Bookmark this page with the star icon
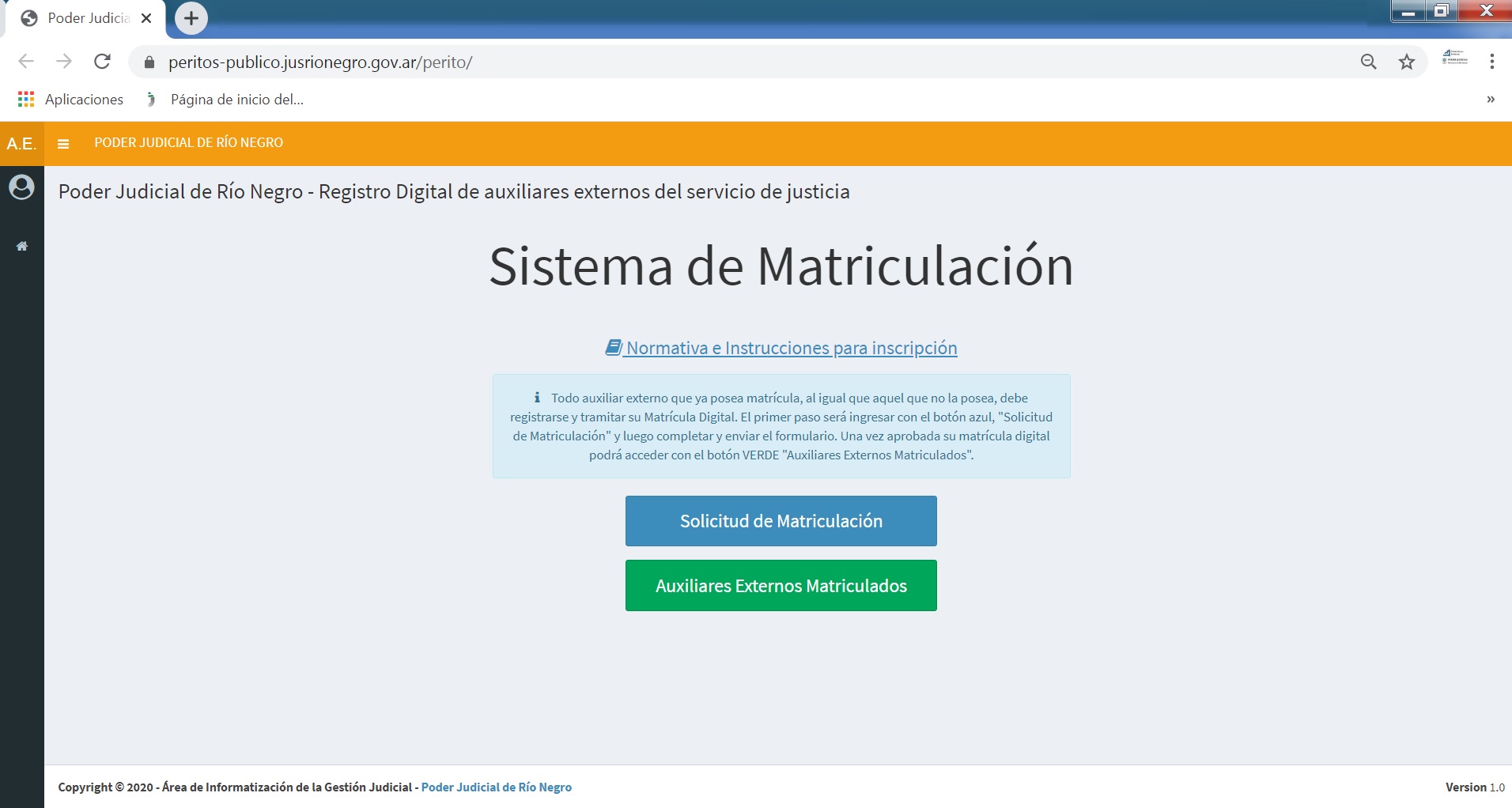Viewport: 1512px width, 808px height. (1406, 61)
